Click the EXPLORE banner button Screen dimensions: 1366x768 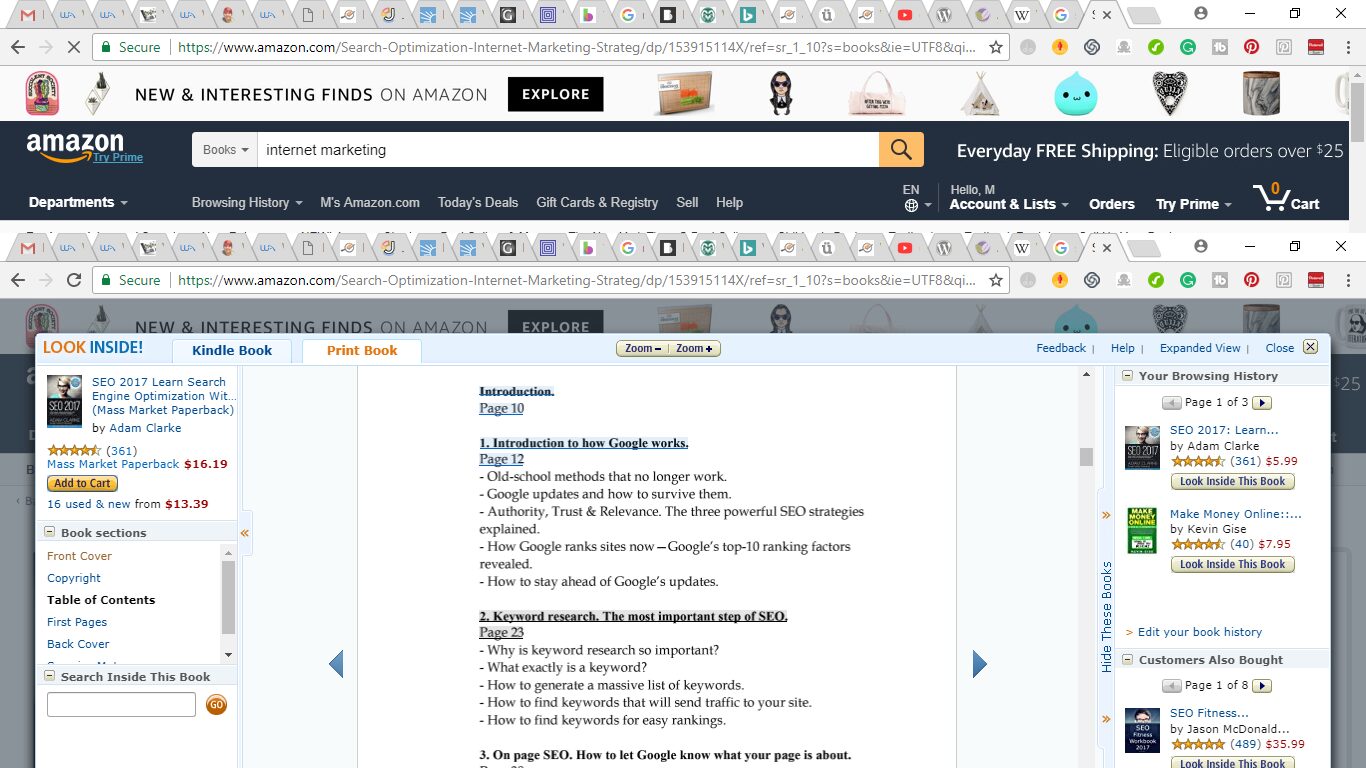[556, 94]
